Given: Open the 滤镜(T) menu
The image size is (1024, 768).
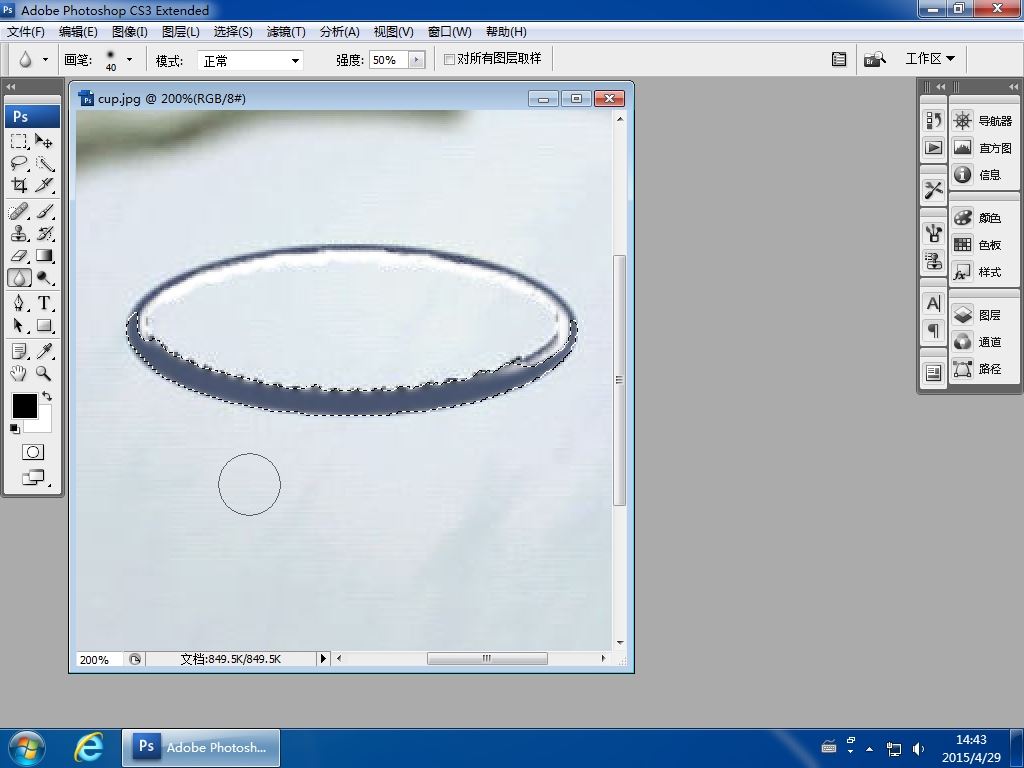Looking at the screenshot, I should [286, 31].
